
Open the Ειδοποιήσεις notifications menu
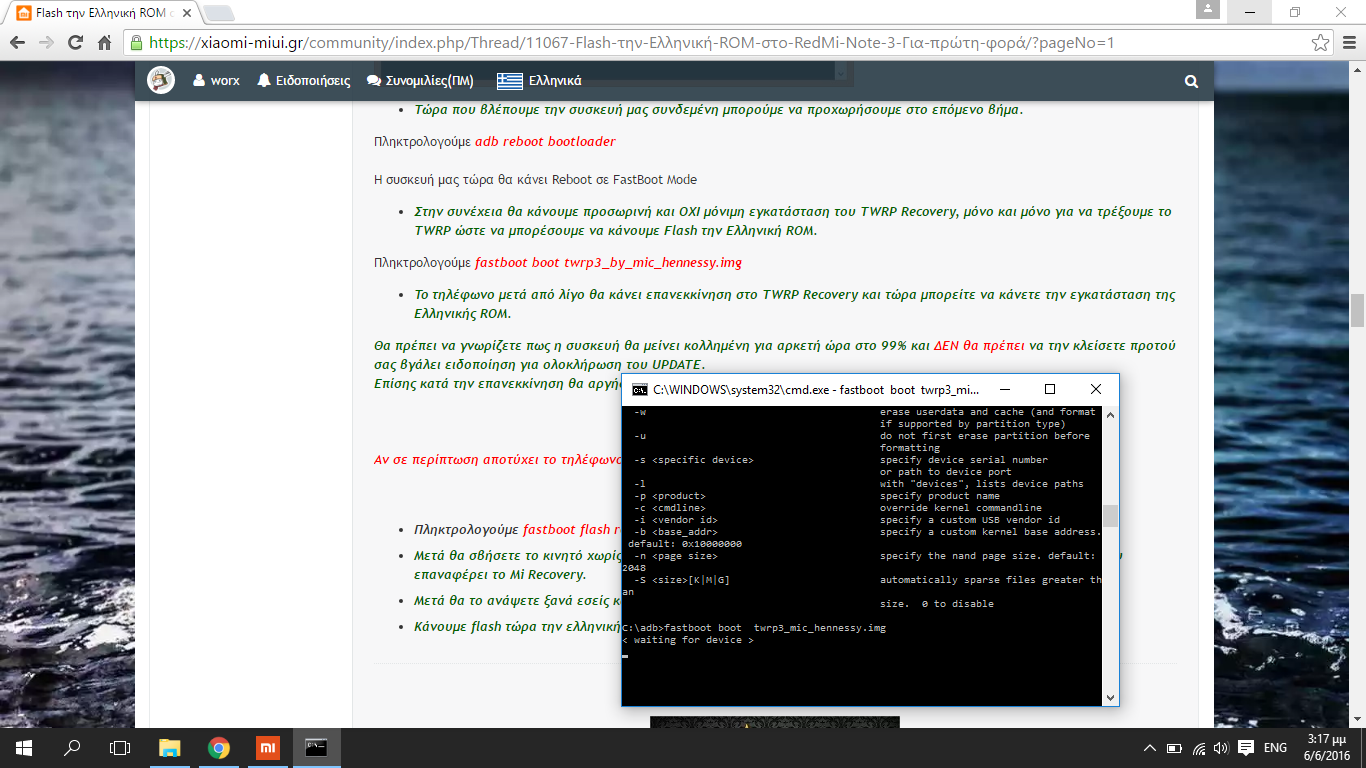(304, 81)
